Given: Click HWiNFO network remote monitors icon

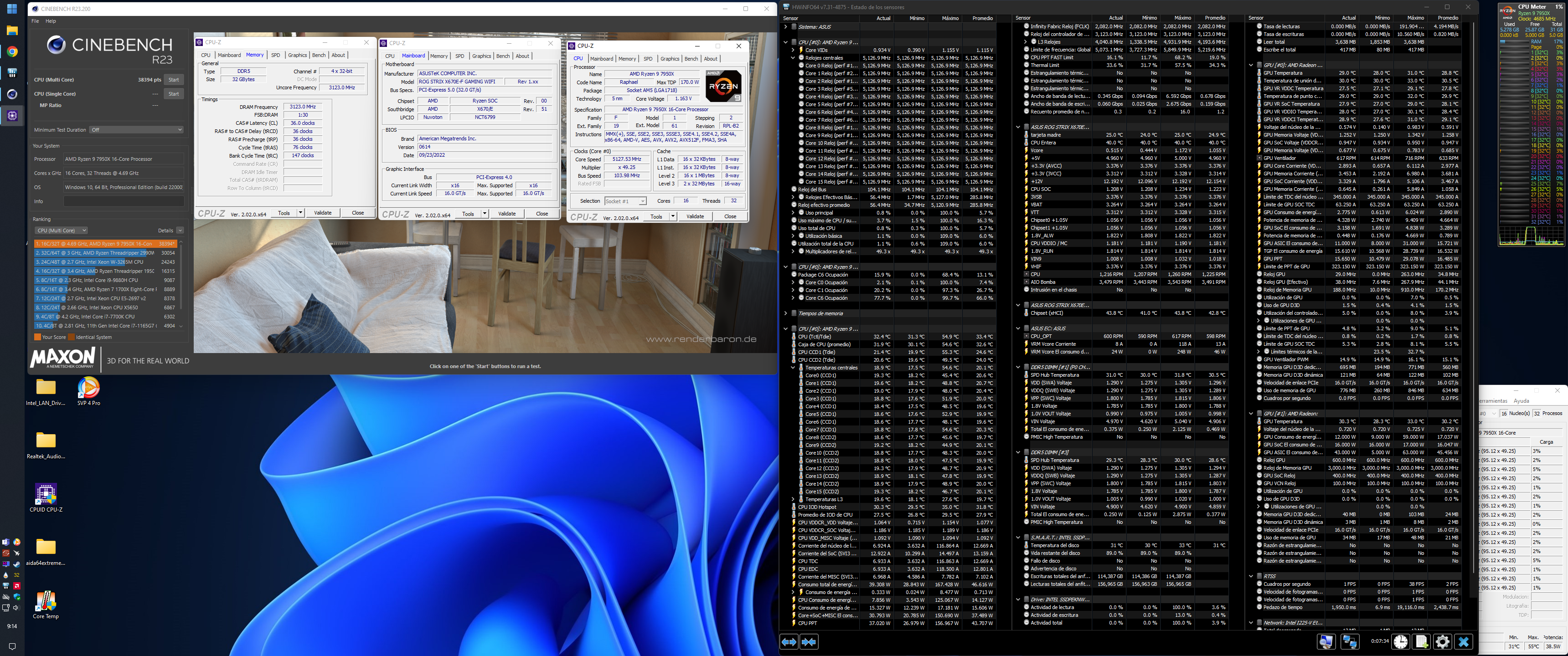Looking at the screenshot, I should pos(1350,641).
